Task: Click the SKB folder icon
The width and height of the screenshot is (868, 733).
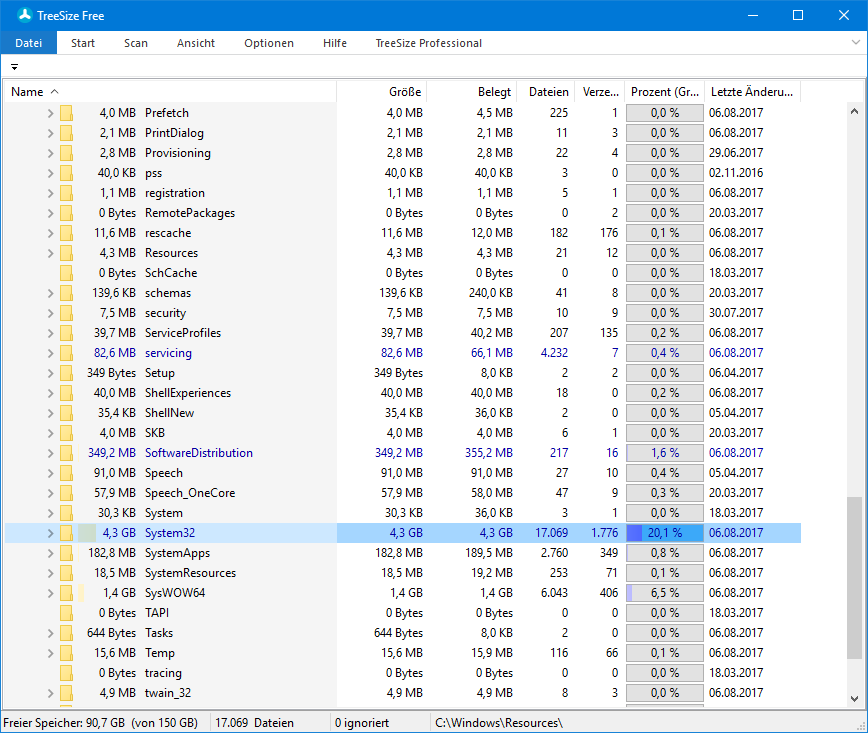Action: click(x=66, y=433)
